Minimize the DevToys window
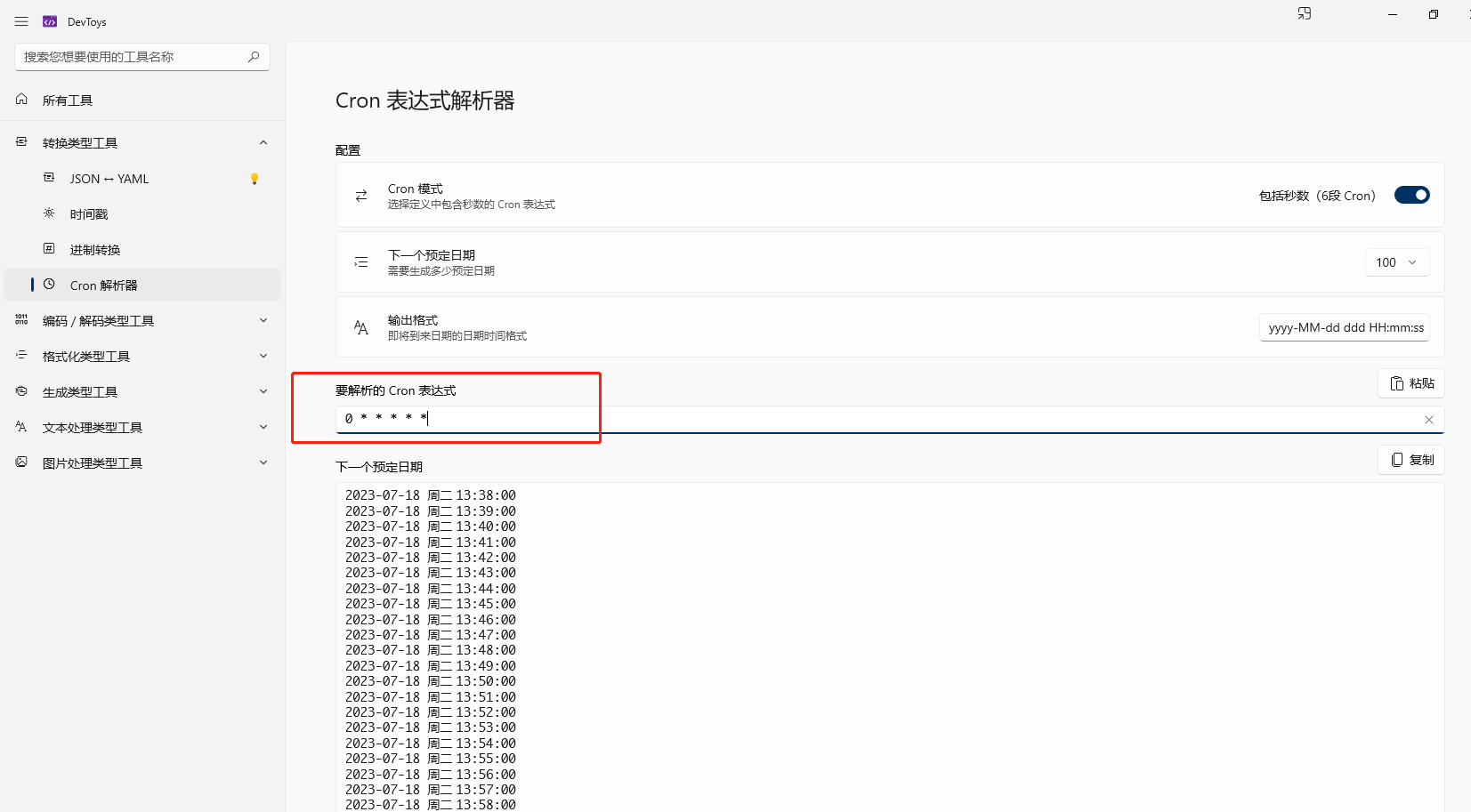Image resolution: width=1471 pixels, height=812 pixels. click(x=1393, y=14)
